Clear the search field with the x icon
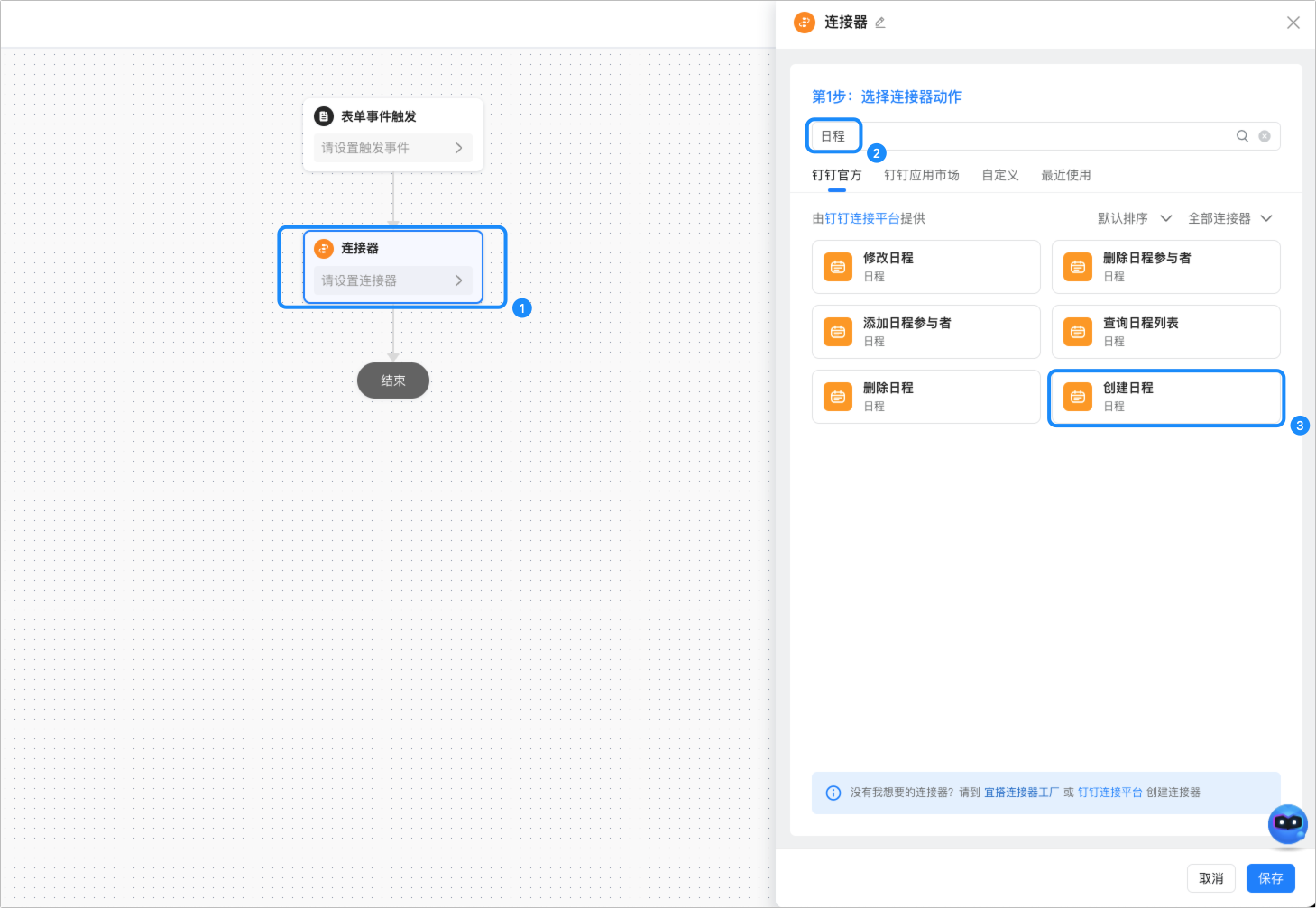 click(x=1265, y=136)
